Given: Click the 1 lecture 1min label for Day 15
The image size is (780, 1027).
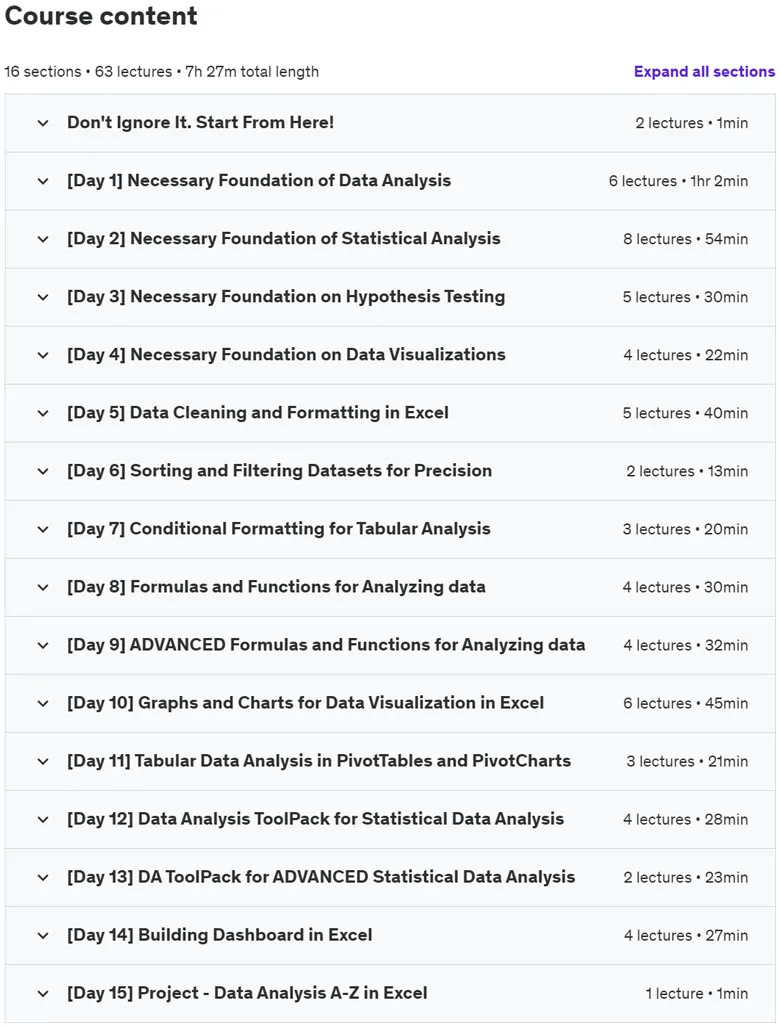Looking at the screenshot, I should (697, 994).
